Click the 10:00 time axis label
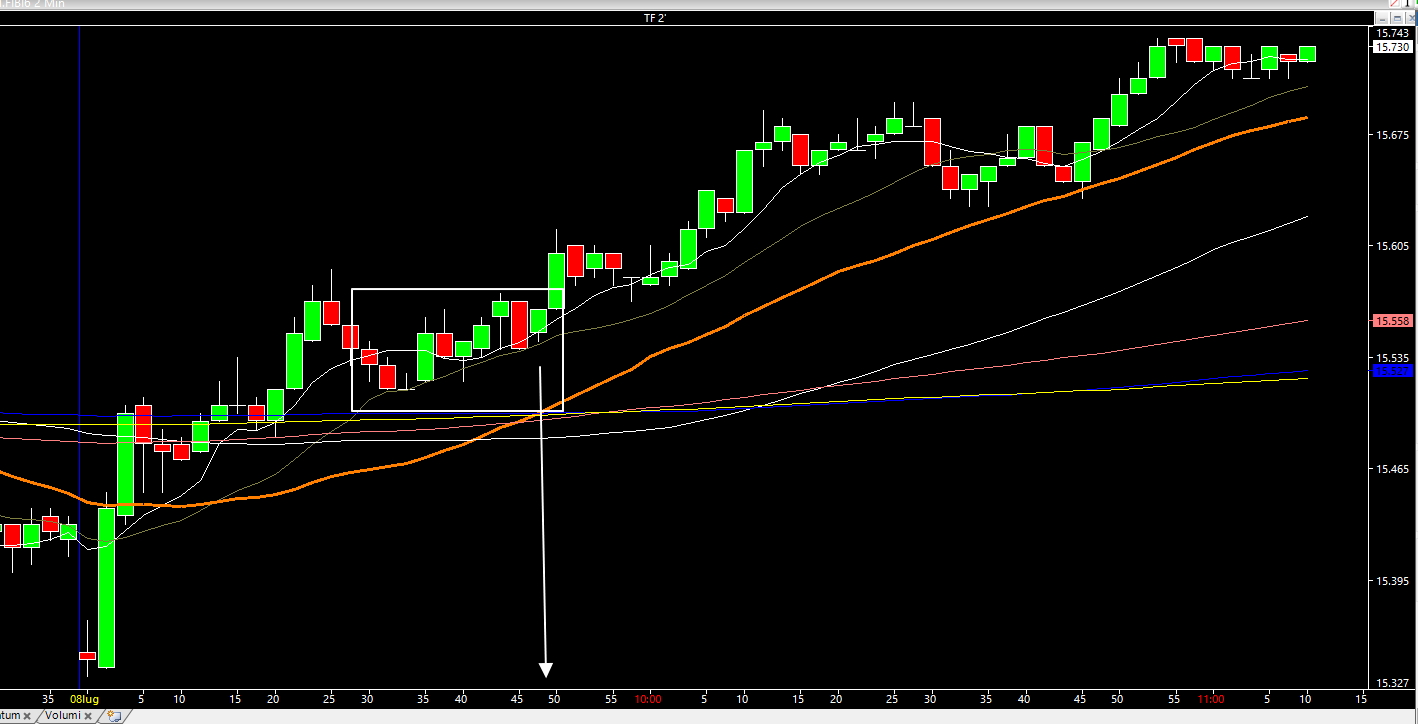This screenshot has width=1418, height=724. 648,698
